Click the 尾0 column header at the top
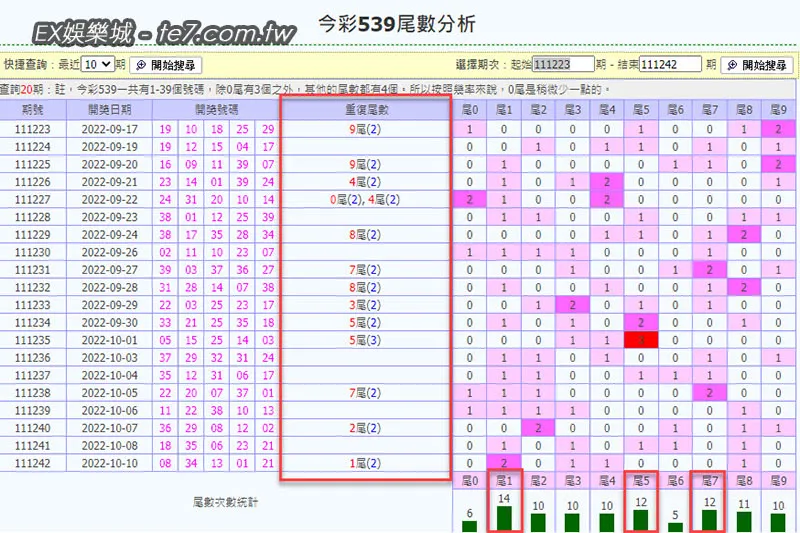 click(469, 110)
